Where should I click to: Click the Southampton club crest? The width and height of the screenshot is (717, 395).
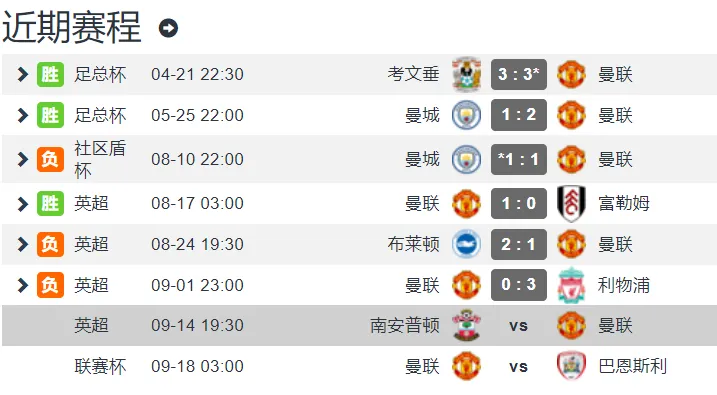[466, 326]
